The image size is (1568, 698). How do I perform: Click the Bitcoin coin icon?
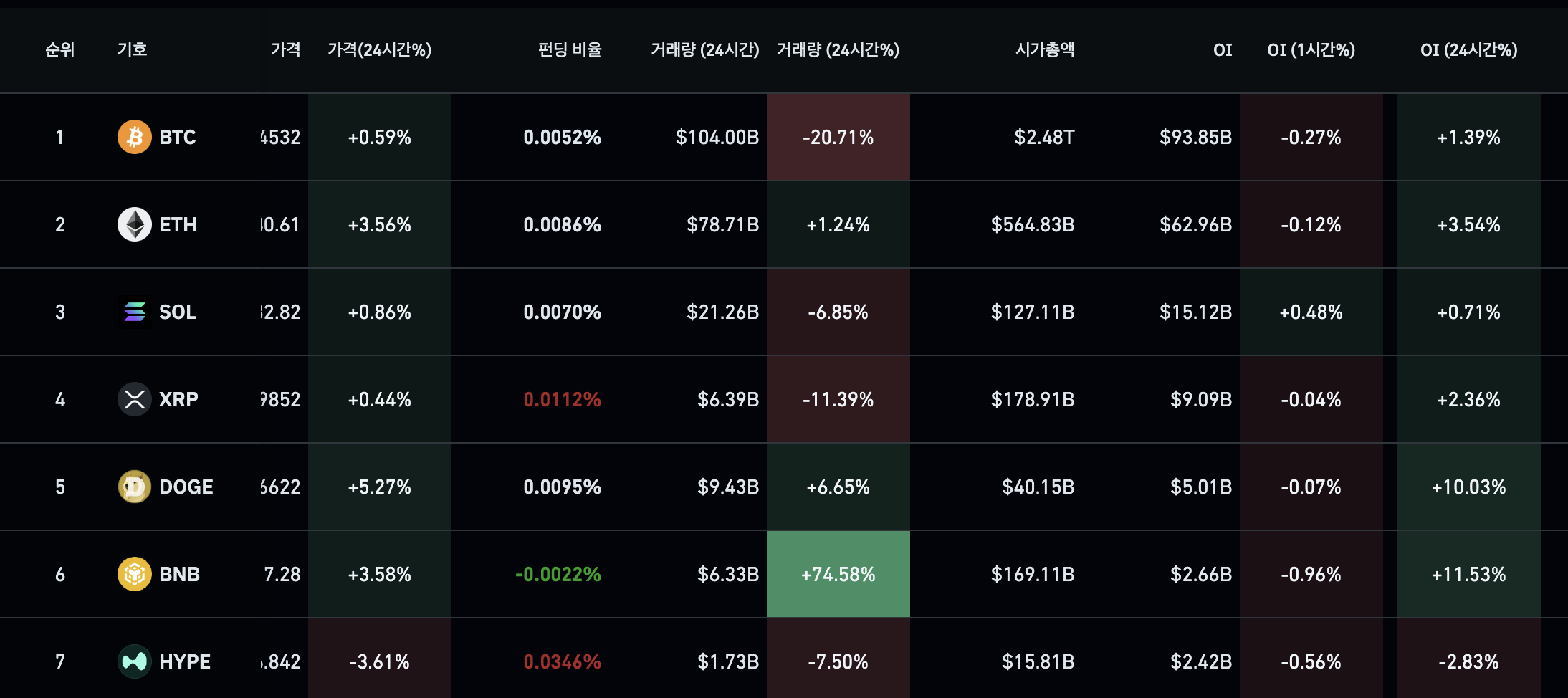134,137
